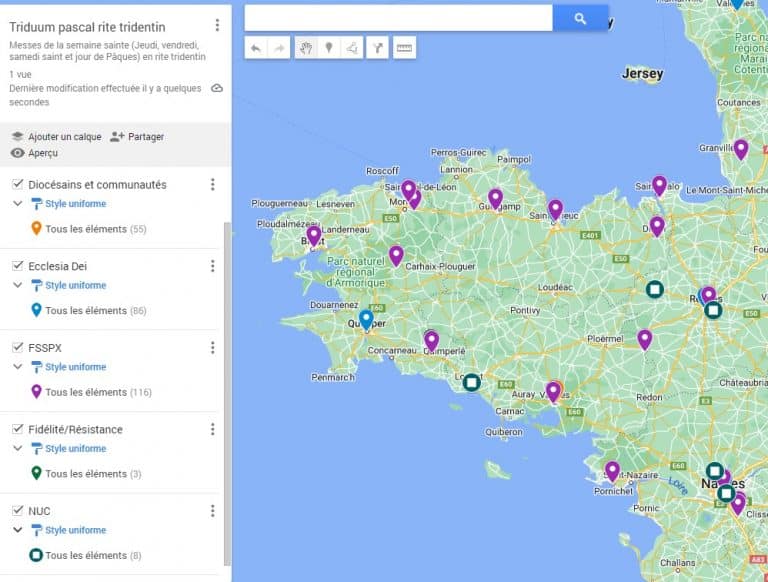Collapse FSSPX layer chevron
The width and height of the screenshot is (768, 582).
click(x=18, y=366)
